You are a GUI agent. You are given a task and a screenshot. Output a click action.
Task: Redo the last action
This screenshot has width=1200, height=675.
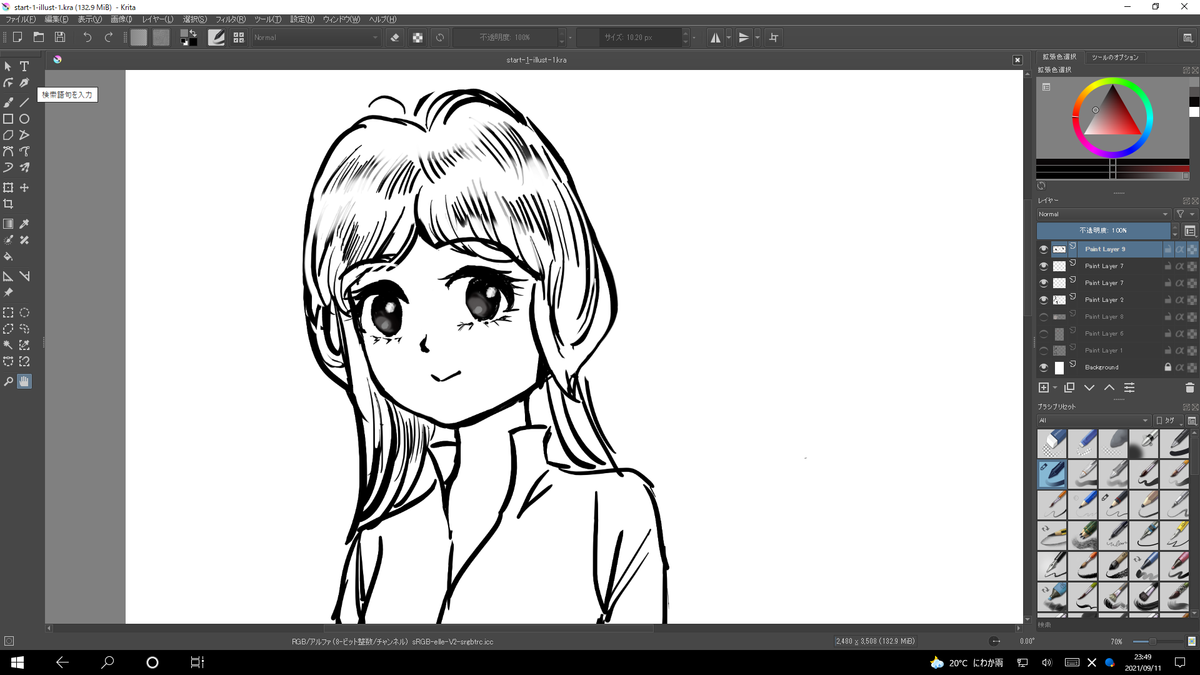click(x=109, y=37)
